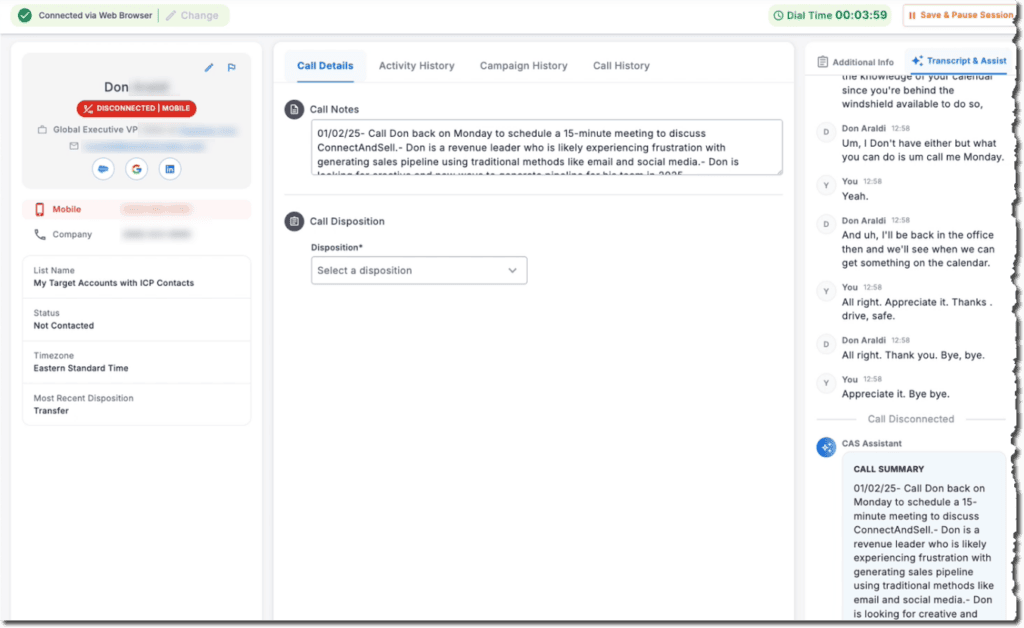Image resolution: width=1024 pixels, height=628 pixels.
Task: Click the Status value 'Not Contacted'
Action: [x=63, y=325]
